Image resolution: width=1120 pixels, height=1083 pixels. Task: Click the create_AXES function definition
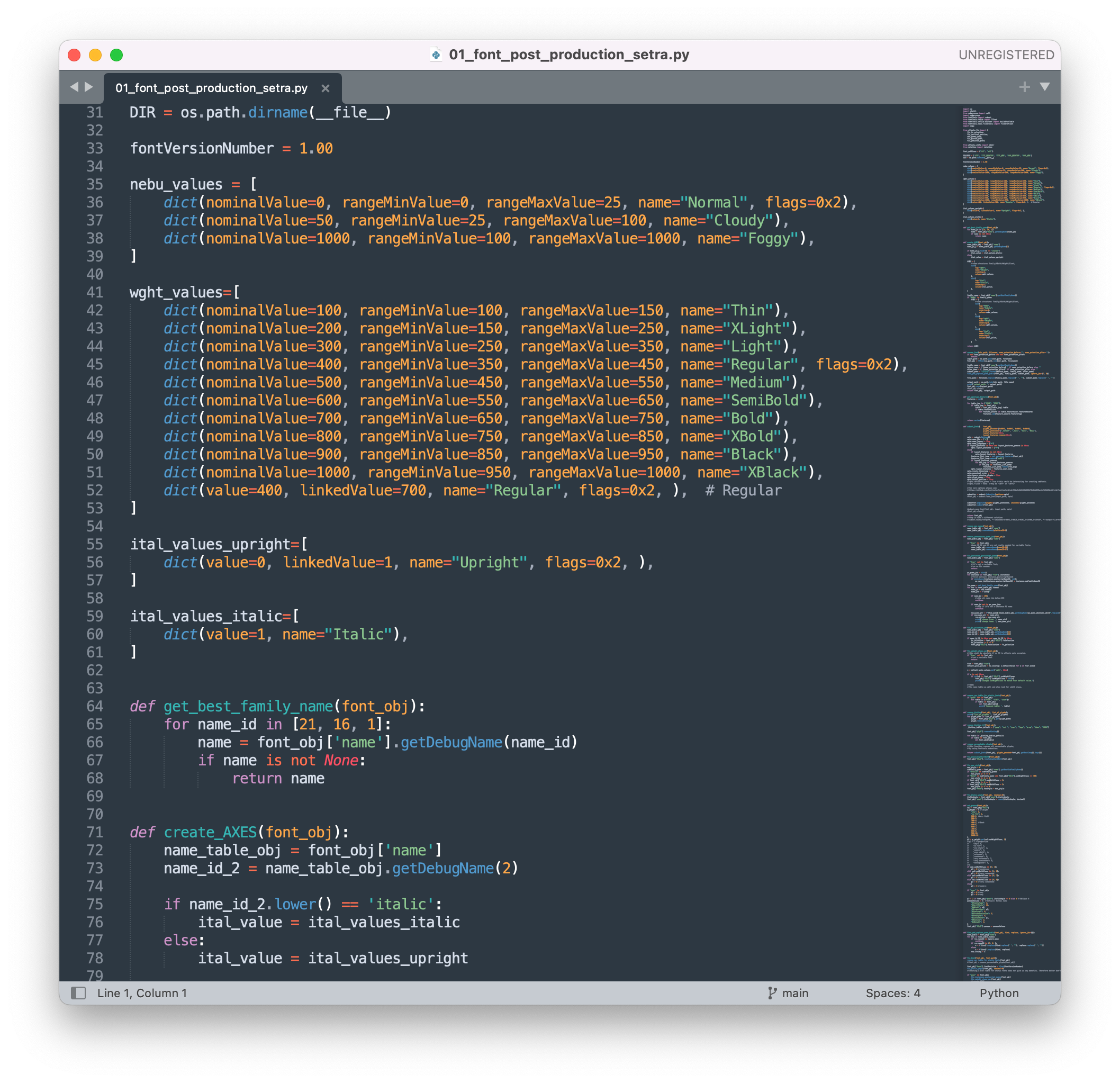[210, 832]
